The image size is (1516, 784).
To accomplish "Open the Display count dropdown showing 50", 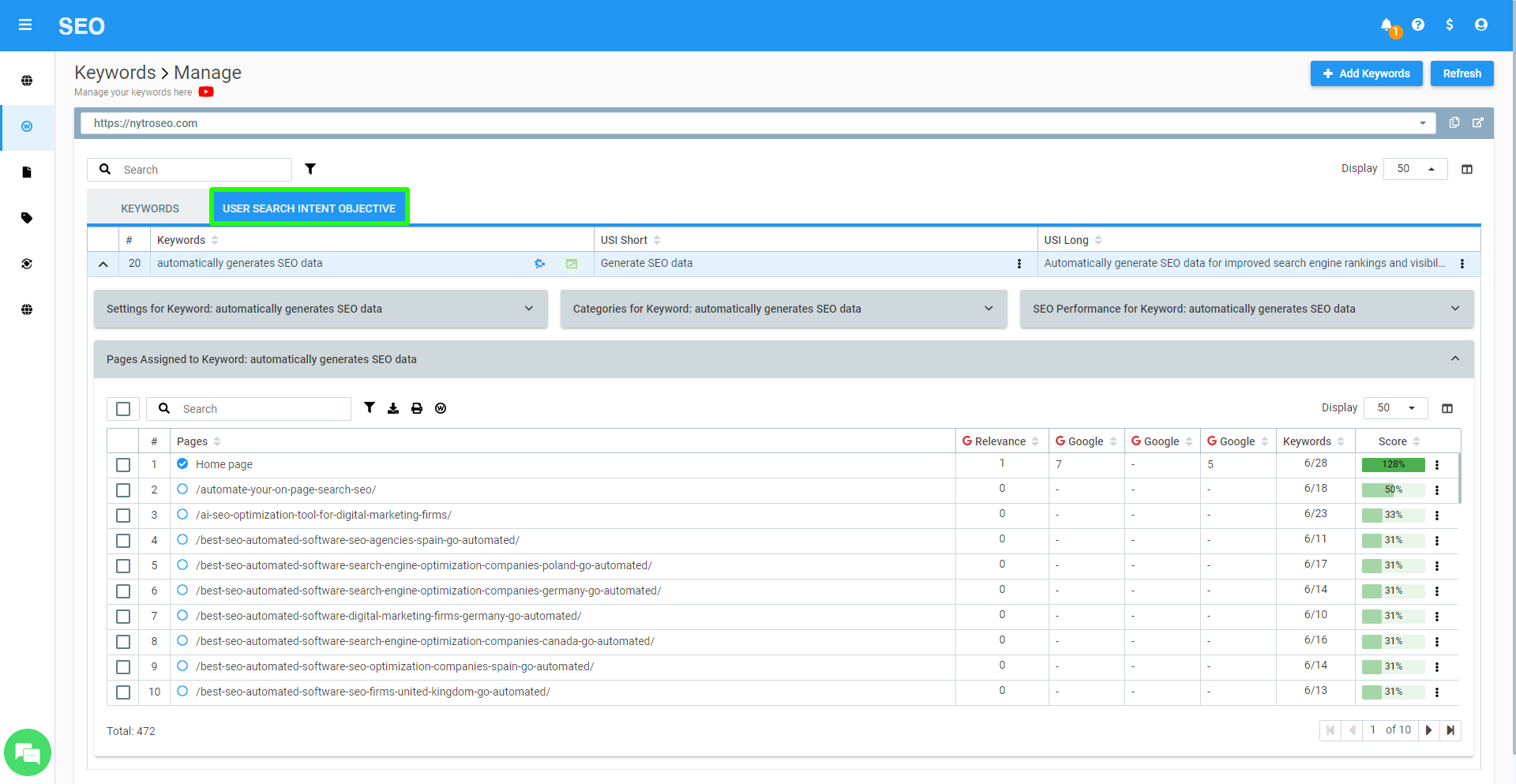I will 1415,168.
